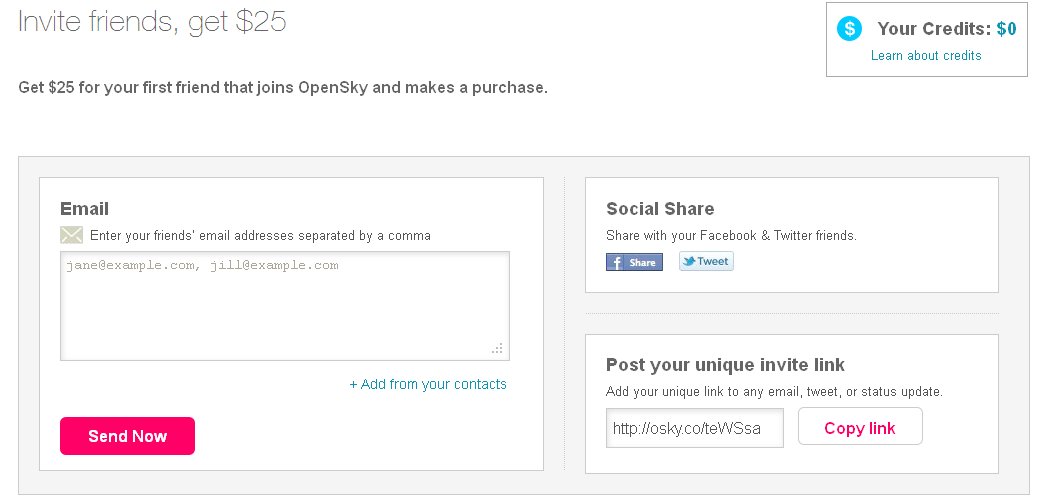Click the Enter your friends' email instruction text
This screenshot has width=1046, height=504.
(260, 235)
